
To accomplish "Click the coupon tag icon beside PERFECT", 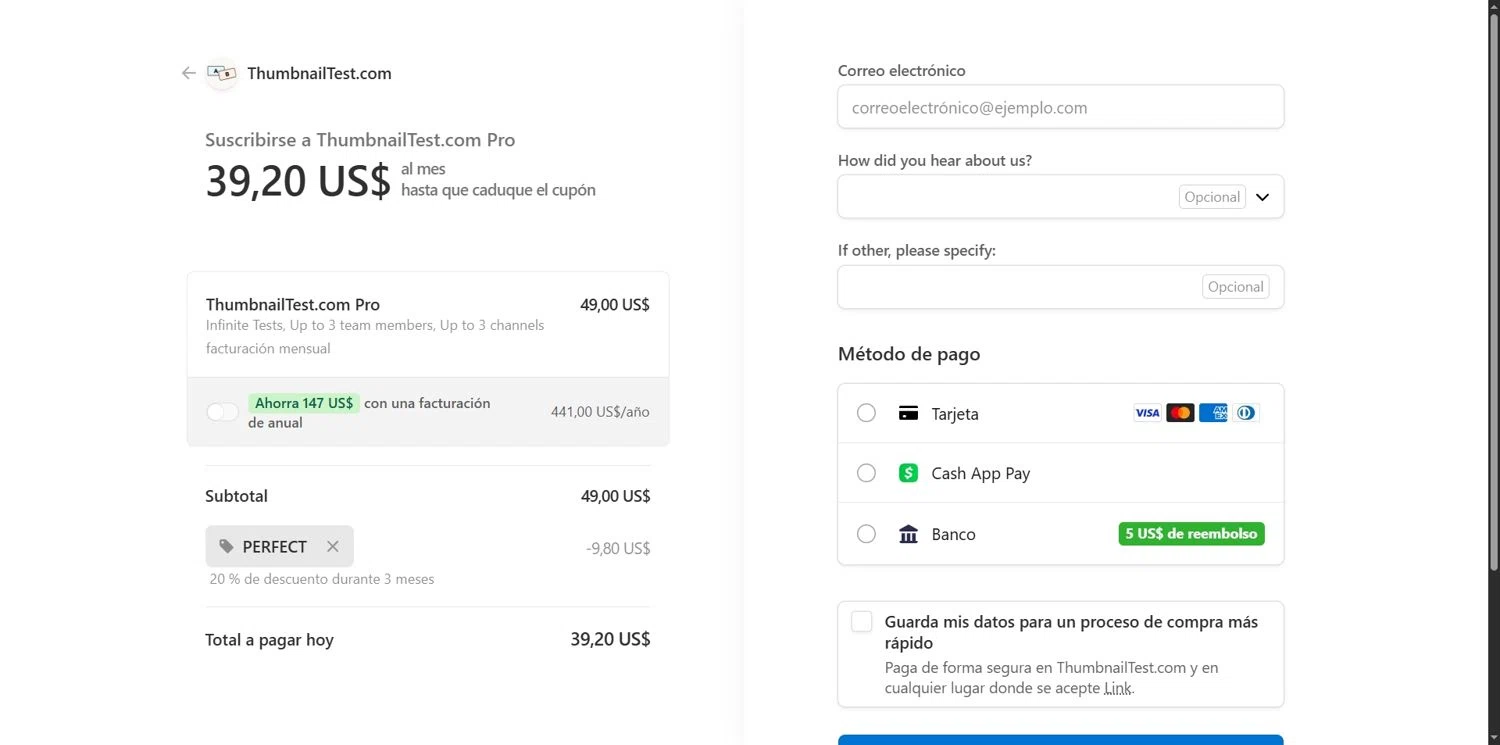I will point(226,547).
